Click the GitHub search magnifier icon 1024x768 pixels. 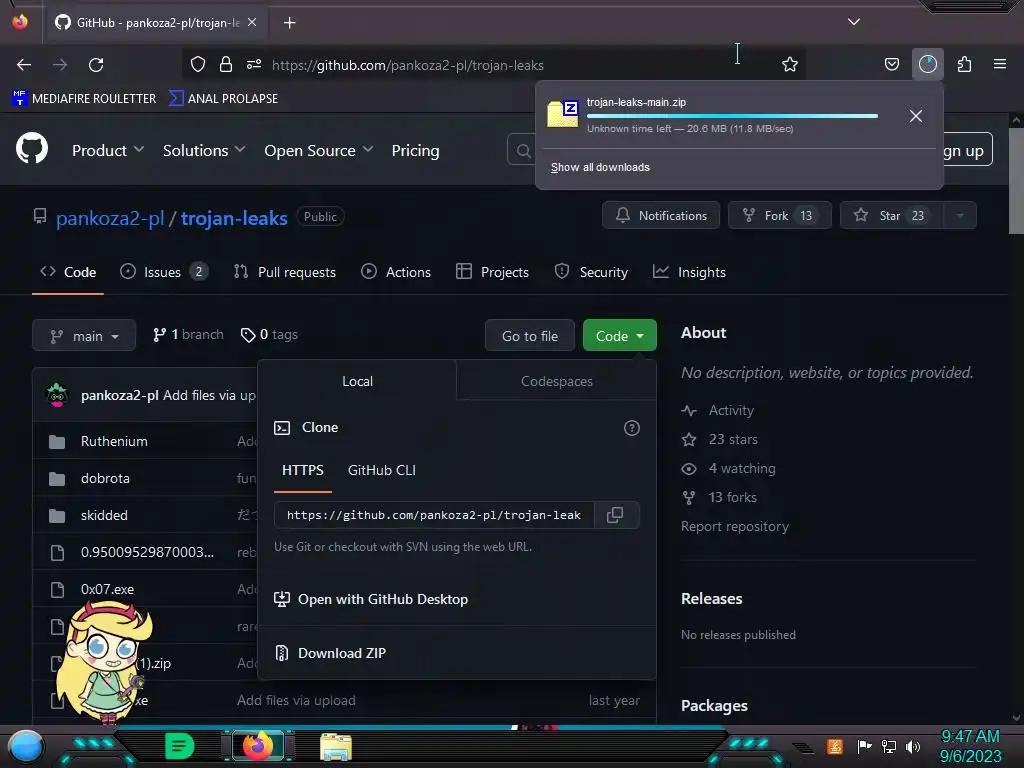pos(523,151)
